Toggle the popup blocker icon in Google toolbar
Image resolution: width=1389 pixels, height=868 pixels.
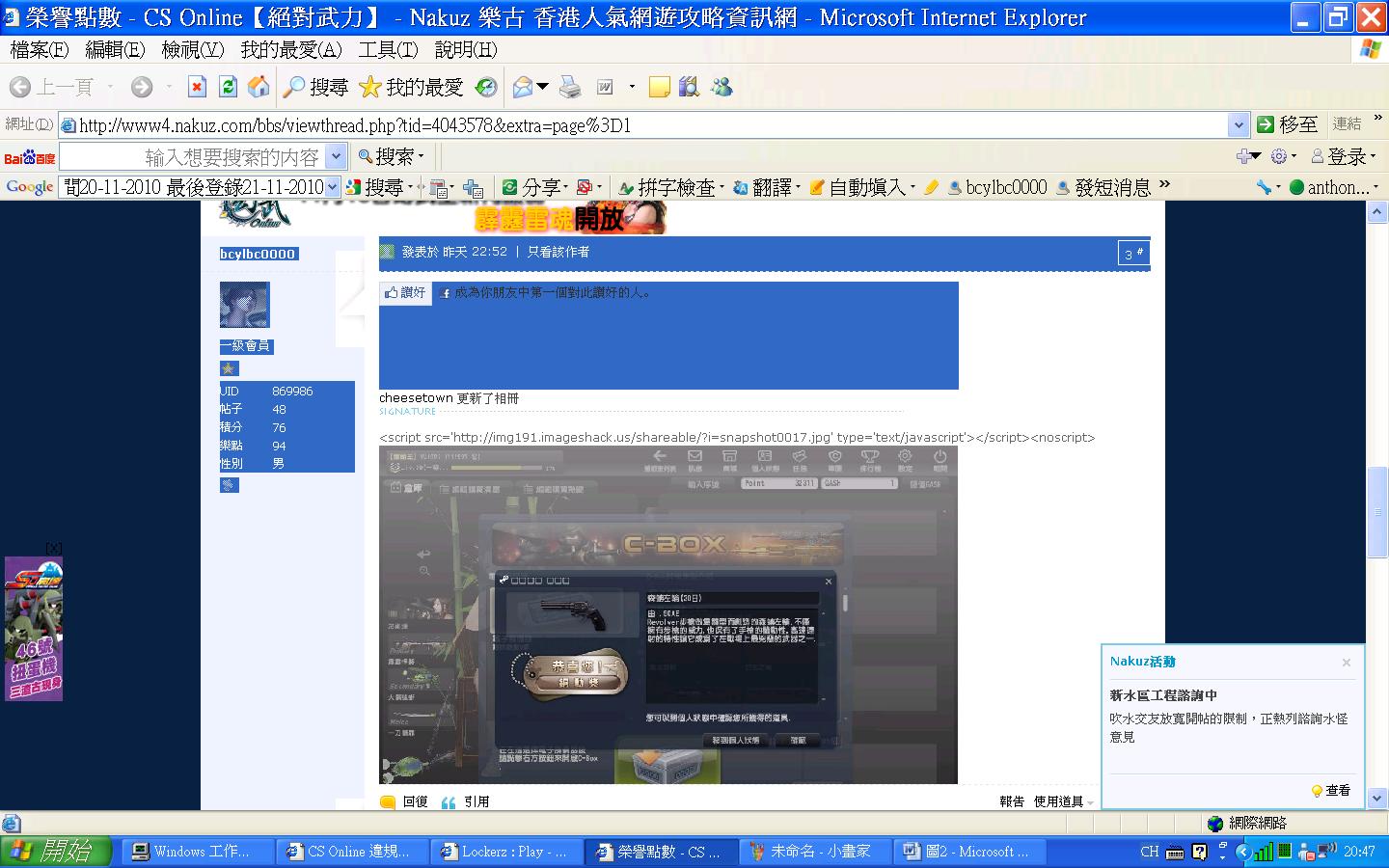point(585,187)
